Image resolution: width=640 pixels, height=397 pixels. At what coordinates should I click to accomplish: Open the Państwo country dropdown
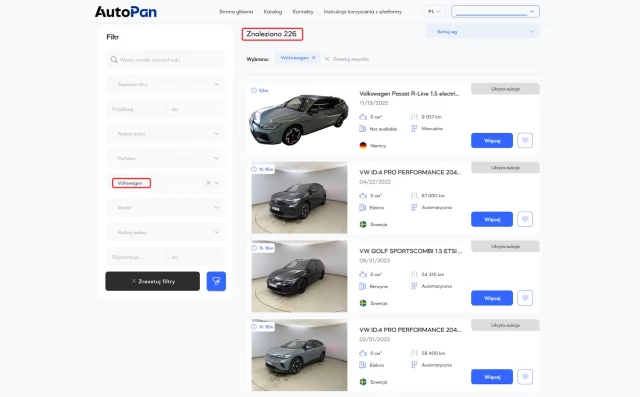click(x=165, y=158)
